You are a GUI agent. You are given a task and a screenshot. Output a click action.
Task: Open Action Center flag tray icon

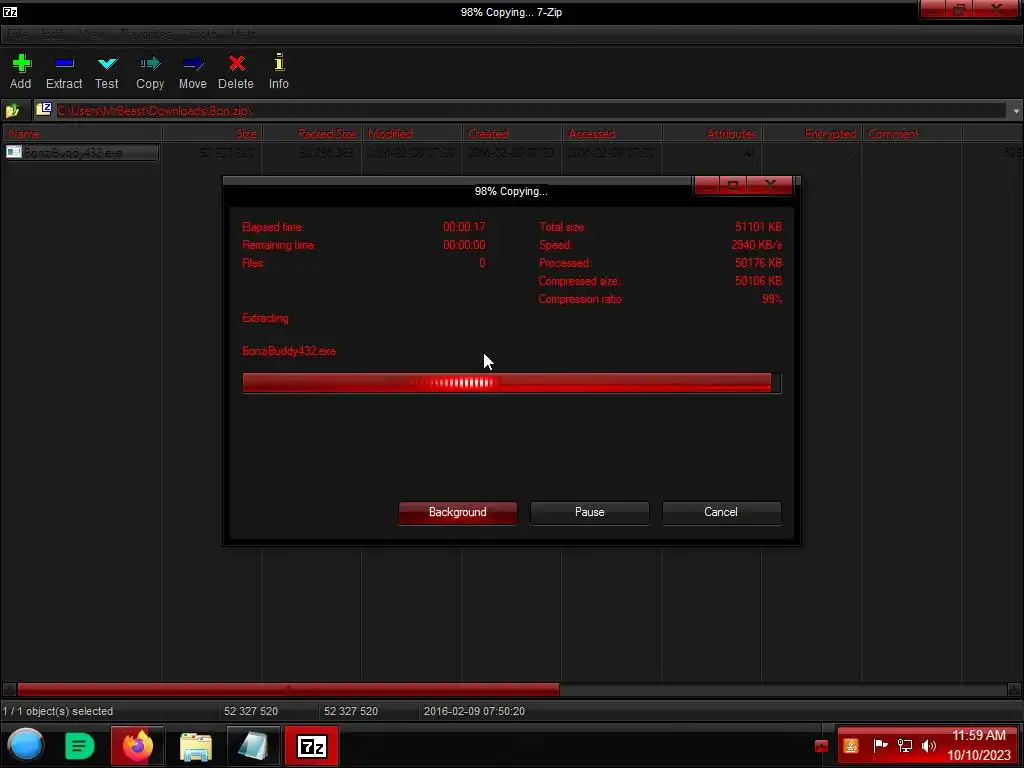tap(880, 745)
